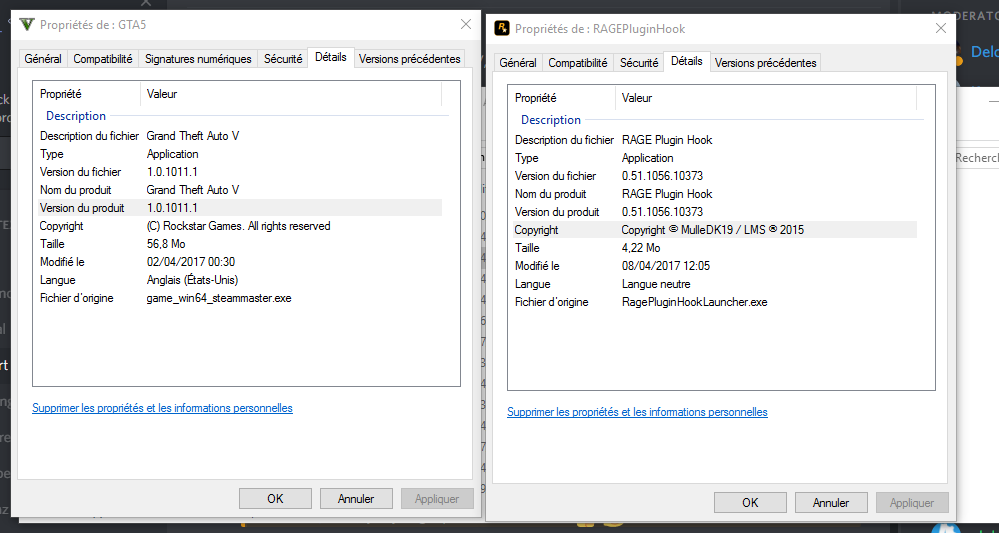This screenshot has height=533, width=999.
Task: Open Versions précédentes tab in GTA5 window
Action: point(410,59)
